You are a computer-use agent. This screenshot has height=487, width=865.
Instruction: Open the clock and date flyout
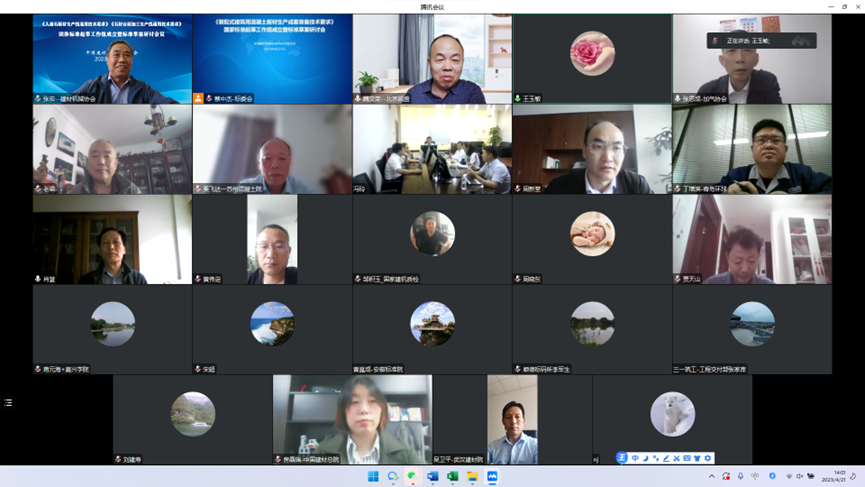837,477
